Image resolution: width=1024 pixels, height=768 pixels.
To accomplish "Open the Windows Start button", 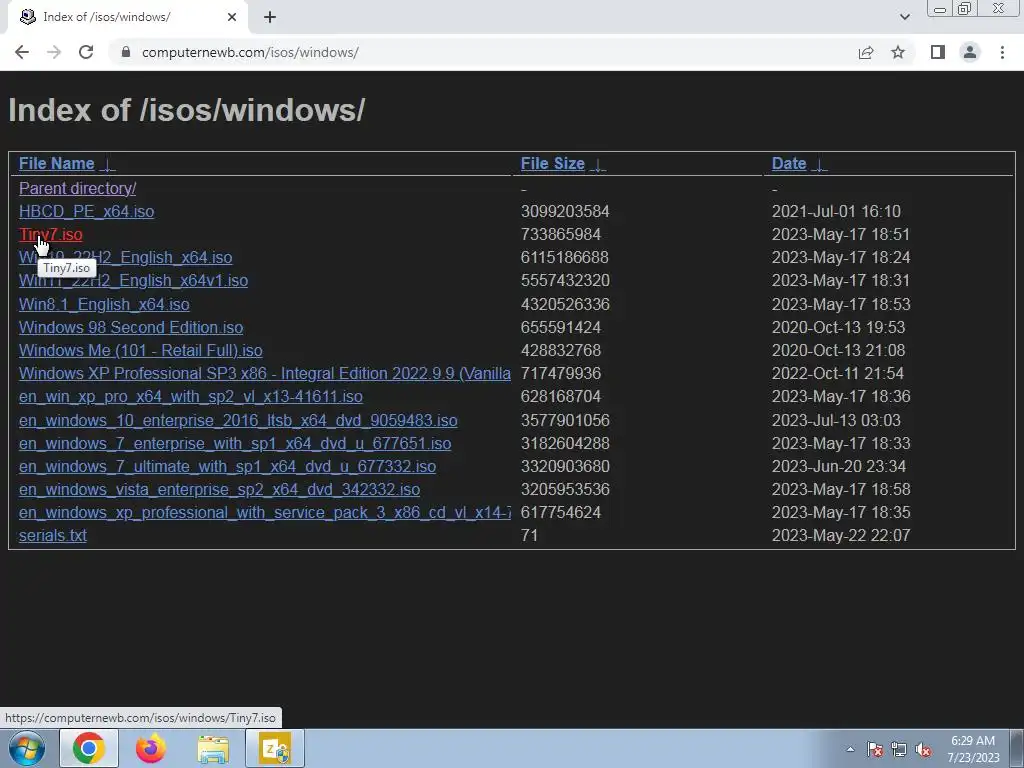I will point(27,748).
